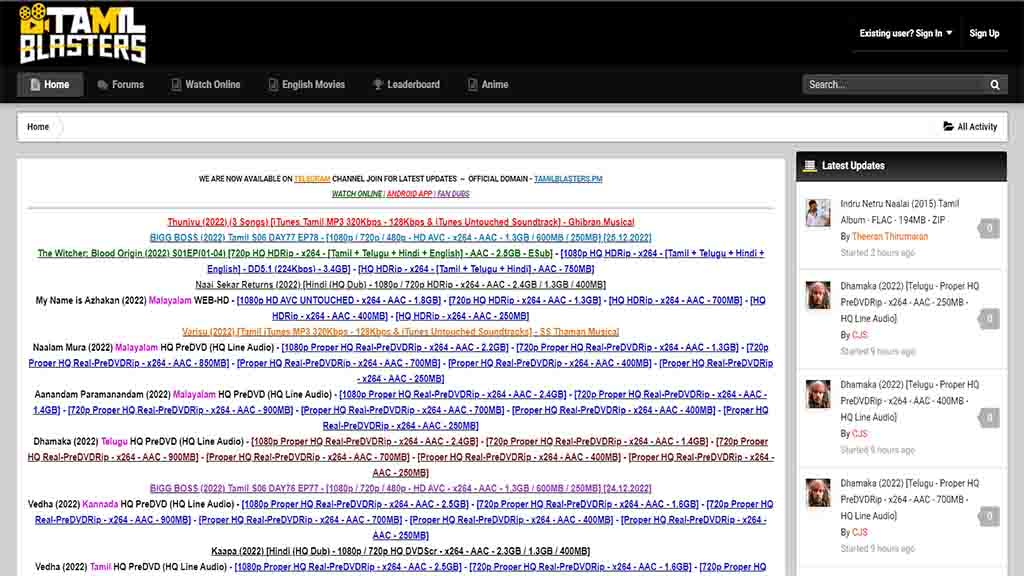Click reply count badge for Dhamaka 700MB post

point(989,516)
